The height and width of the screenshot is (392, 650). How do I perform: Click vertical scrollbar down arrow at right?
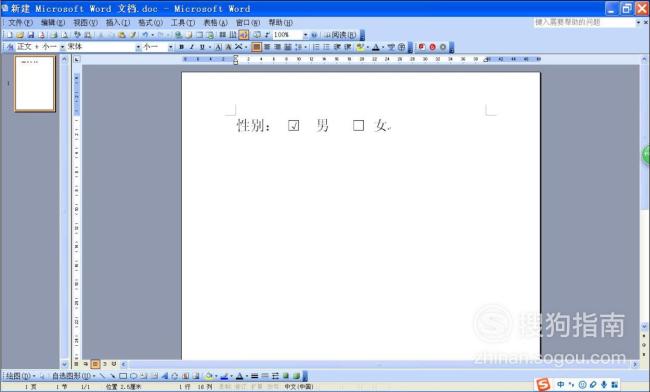(644, 327)
